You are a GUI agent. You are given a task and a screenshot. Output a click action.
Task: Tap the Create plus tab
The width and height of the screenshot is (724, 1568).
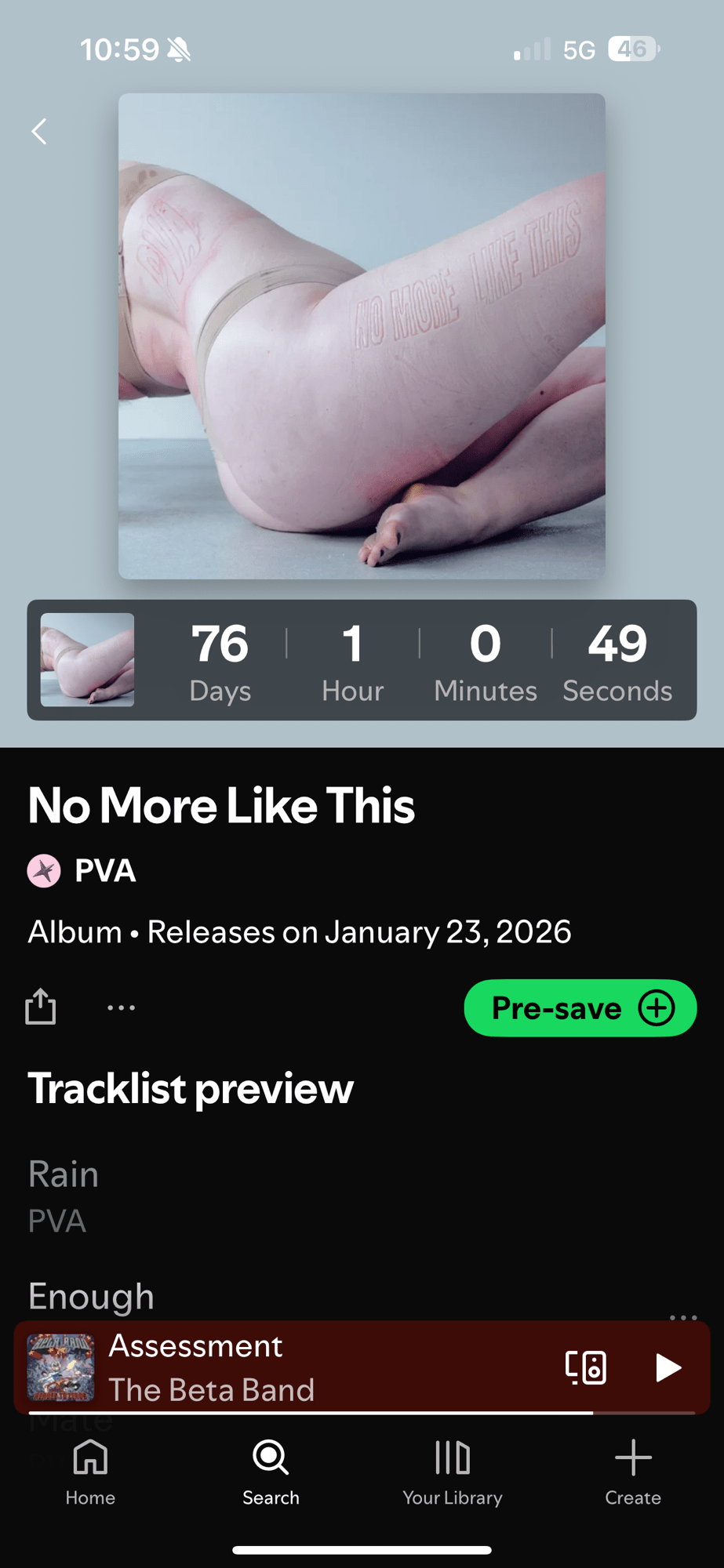click(x=633, y=1472)
